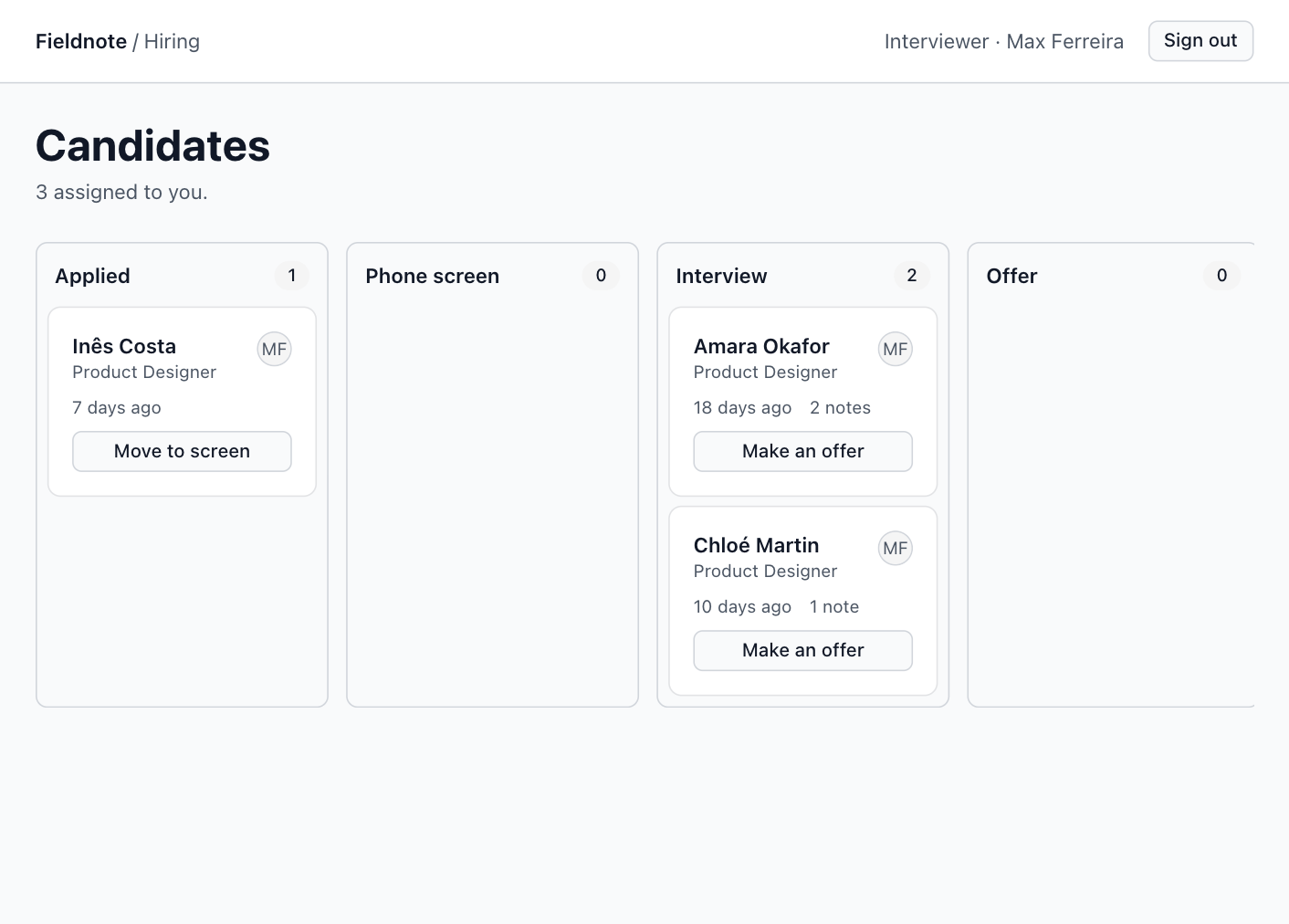The image size is (1289, 924).
Task: Click '7 days ago' on Inês Costa's card
Action: (x=117, y=407)
